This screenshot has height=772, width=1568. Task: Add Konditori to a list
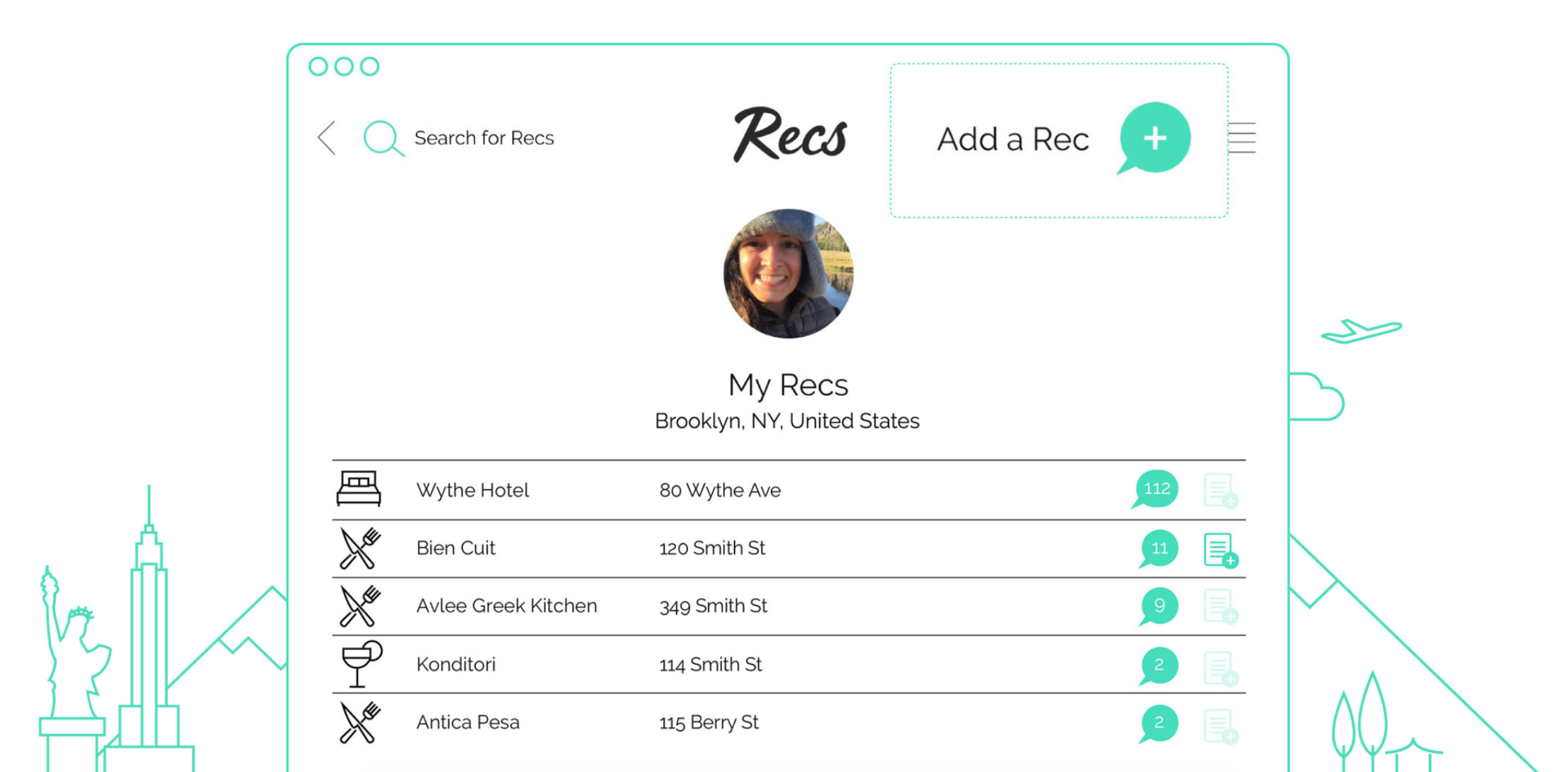click(1220, 668)
